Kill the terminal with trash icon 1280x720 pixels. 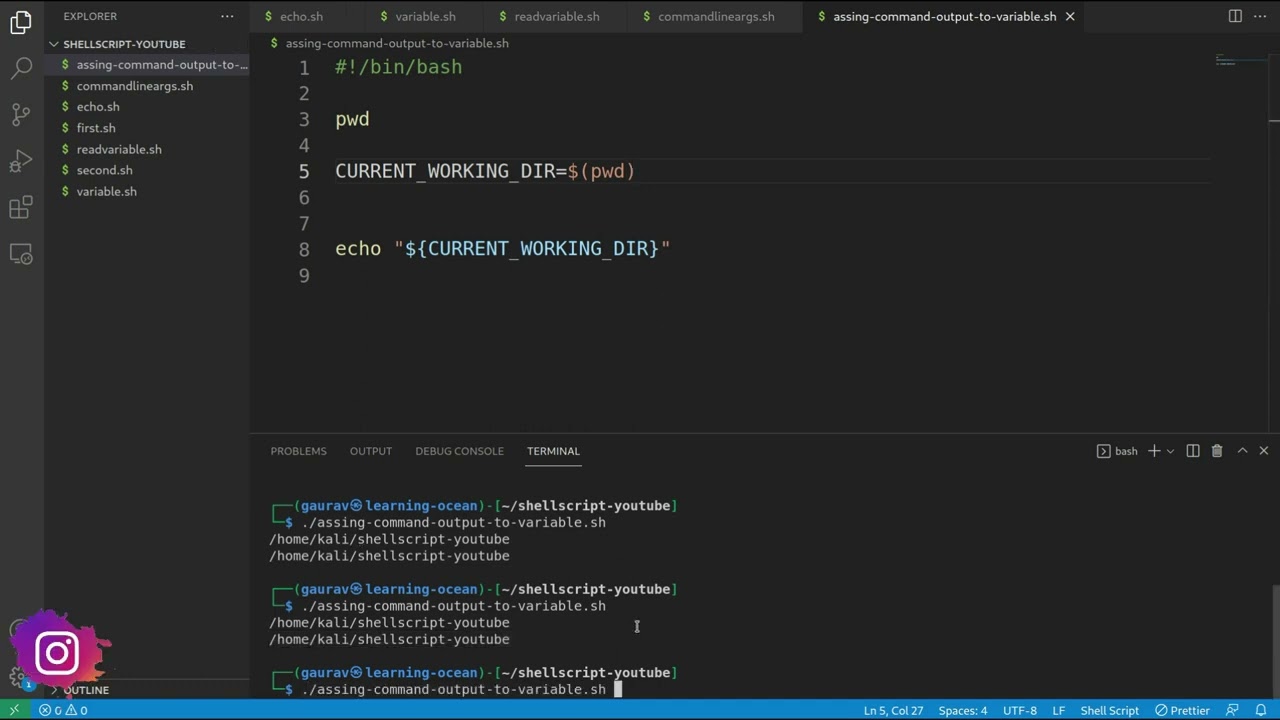(x=1217, y=451)
